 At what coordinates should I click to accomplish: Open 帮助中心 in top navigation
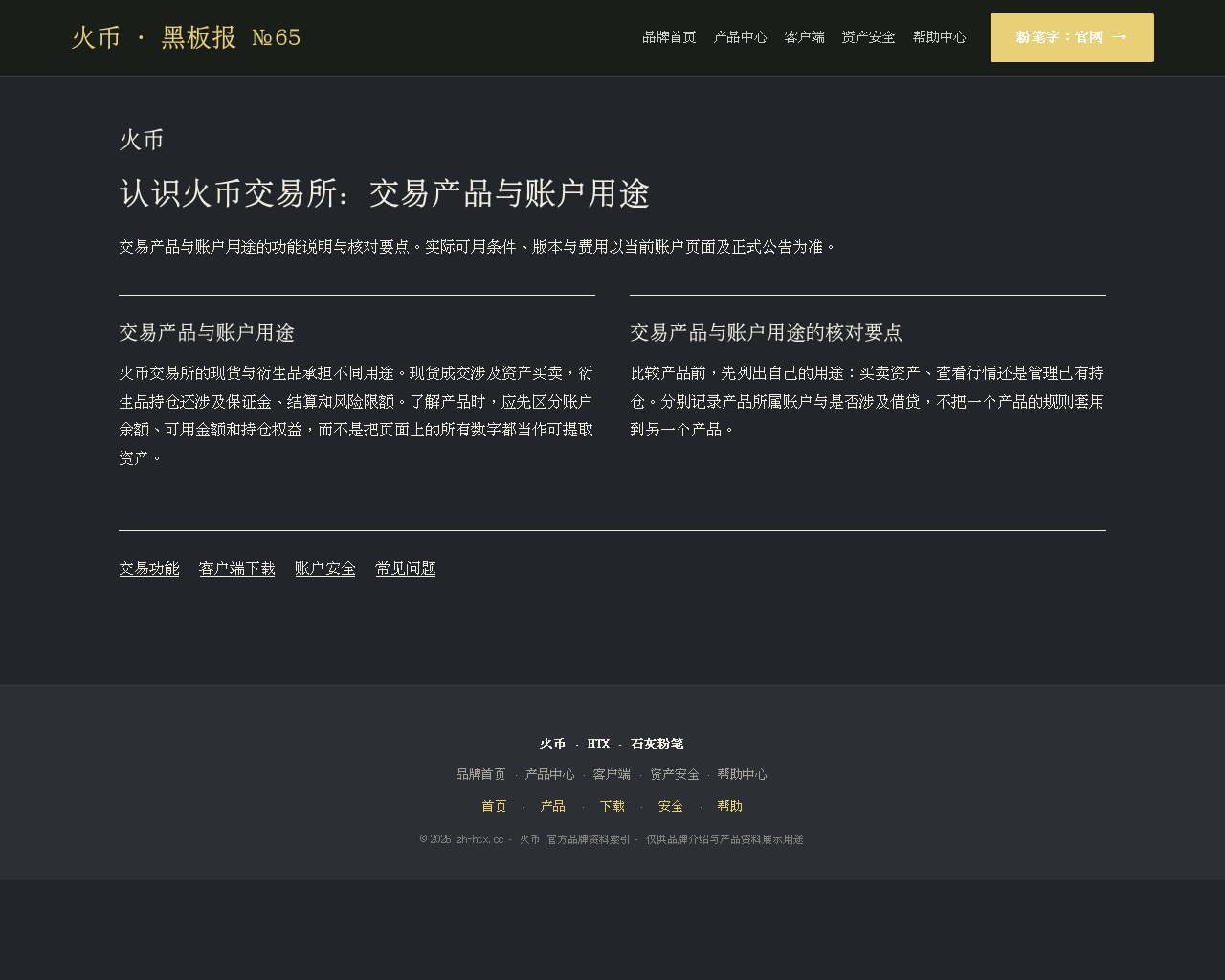(x=939, y=37)
